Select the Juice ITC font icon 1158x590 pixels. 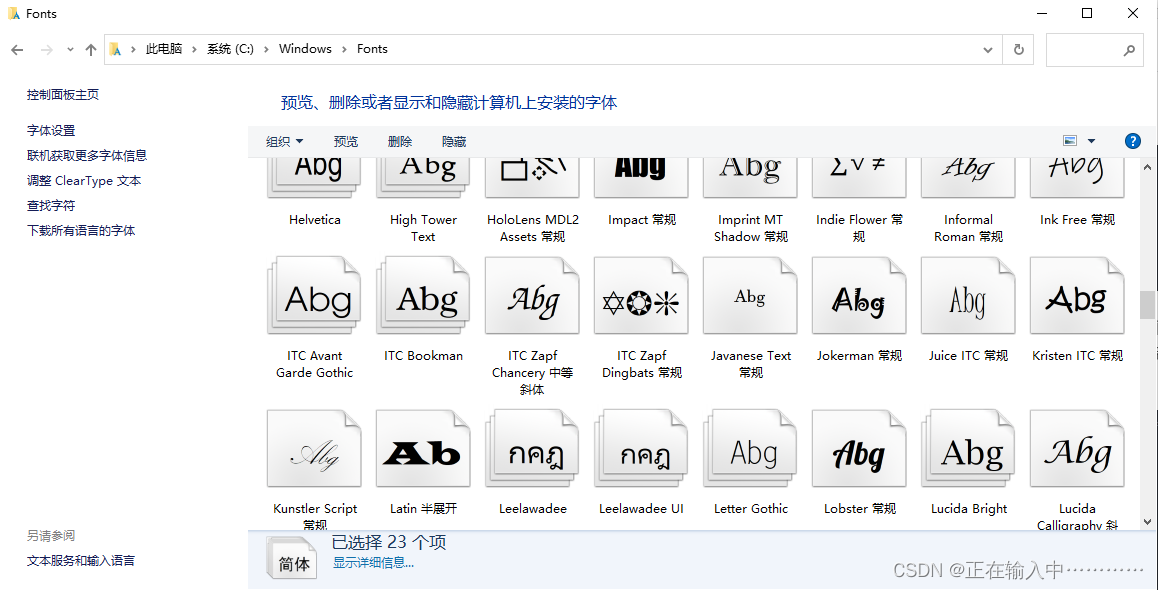pyautogui.click(x=968, y=295)
